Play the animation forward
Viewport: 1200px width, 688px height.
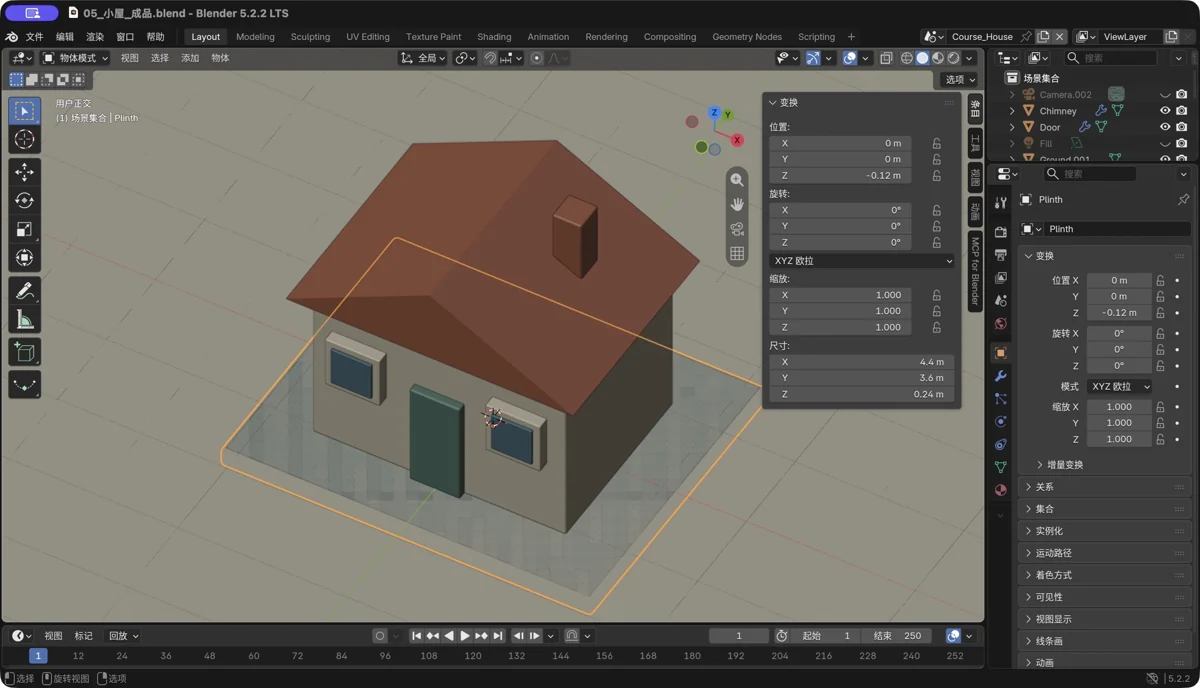[x=465, y=636]
